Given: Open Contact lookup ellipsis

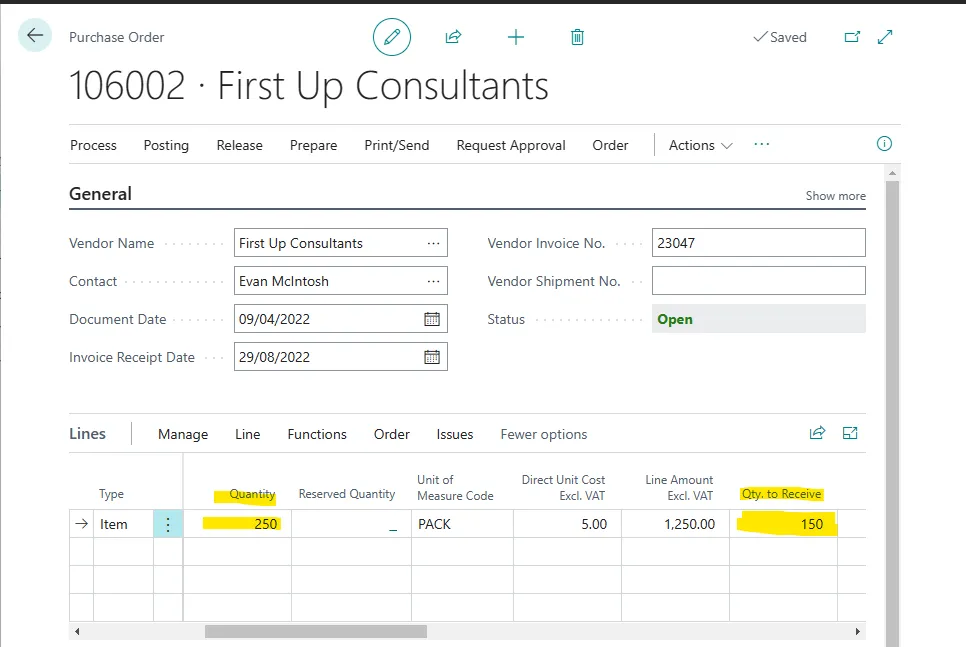Looking at the screenshot, I should point(434,282).
